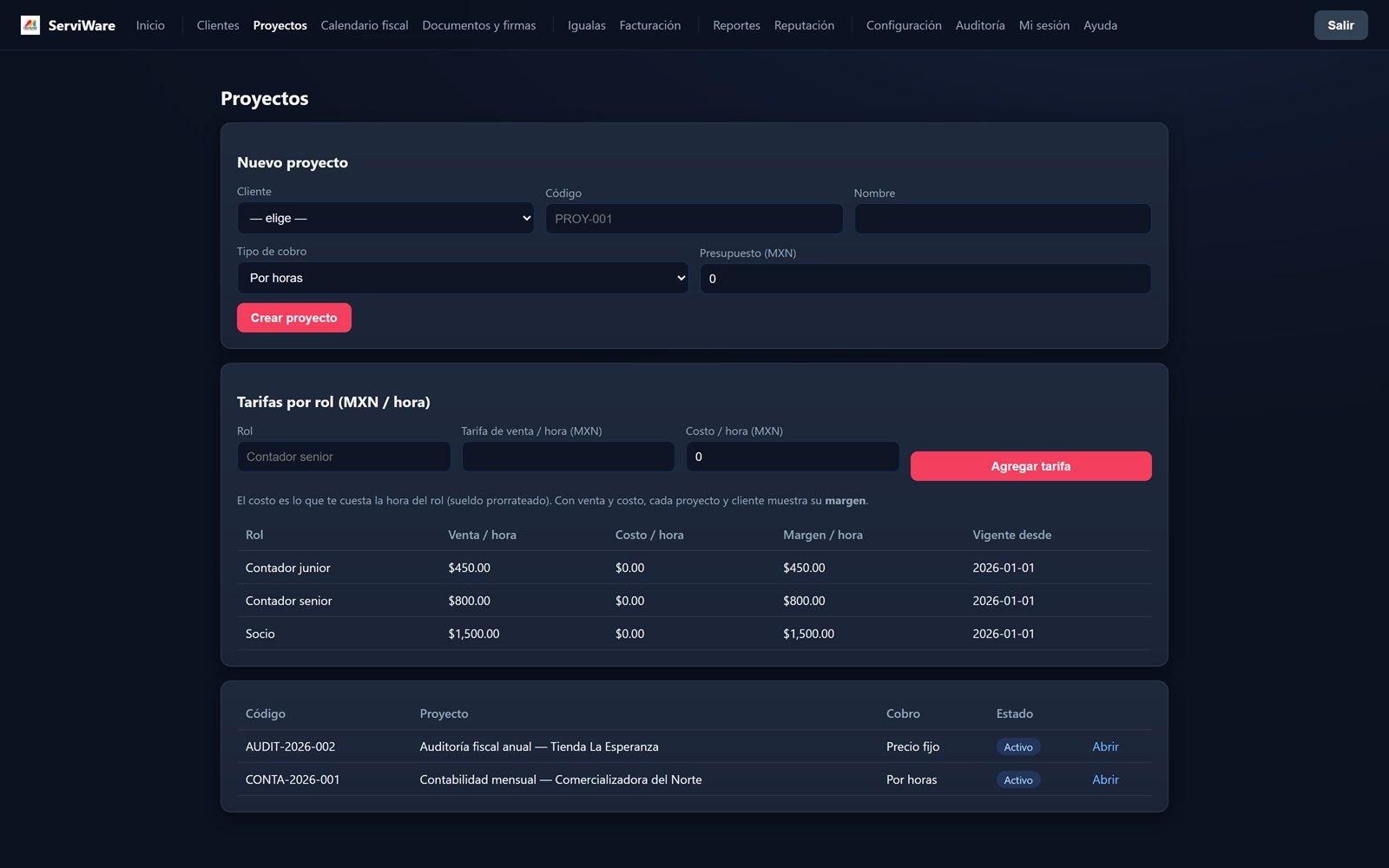
Task: Open Documentos y firmas section
Action: pos(479,25)
